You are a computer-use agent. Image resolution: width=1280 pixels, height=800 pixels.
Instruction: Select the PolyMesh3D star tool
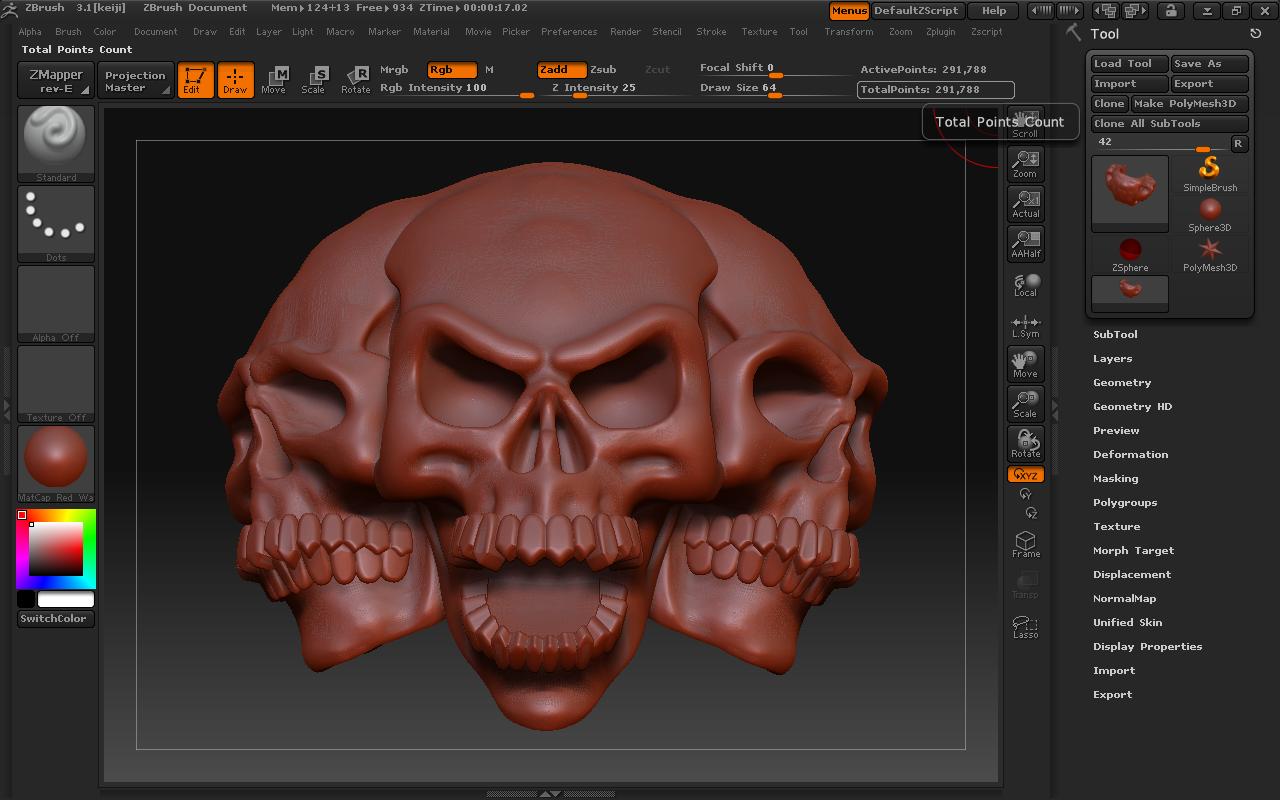pos(1210,254)
